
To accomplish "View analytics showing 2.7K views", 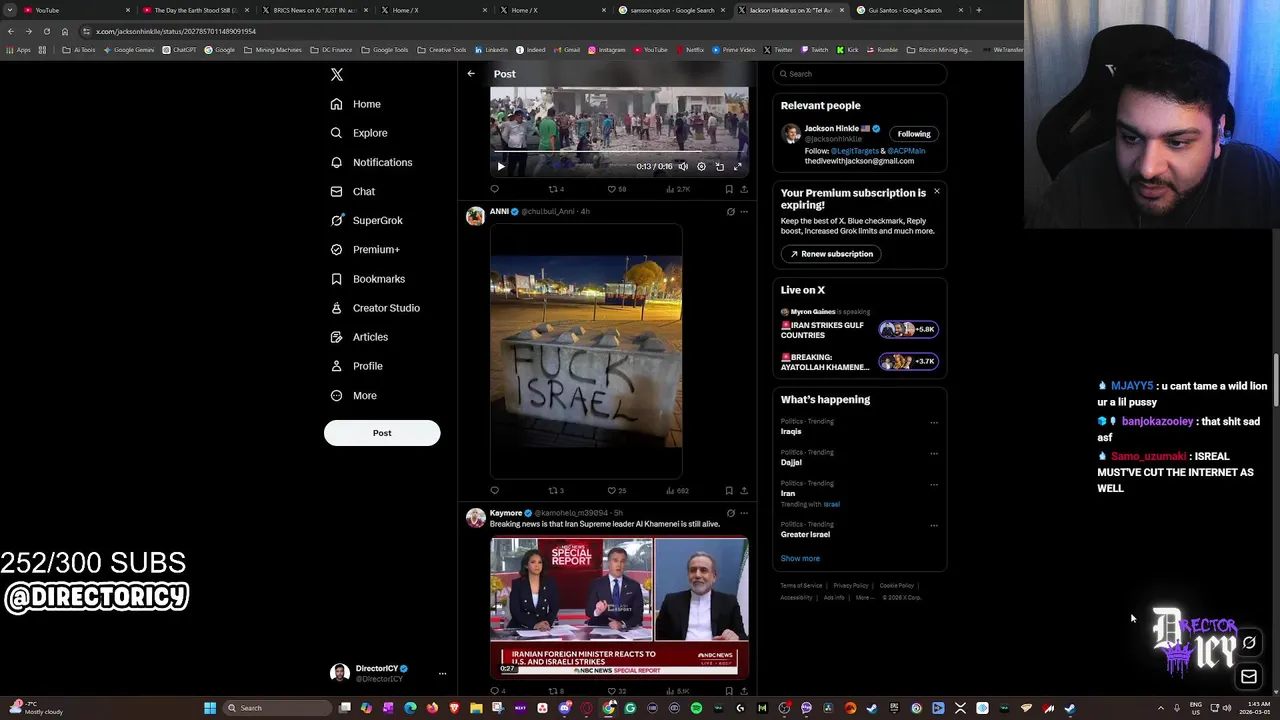I will pyautogui.click(x=678, y=189).
